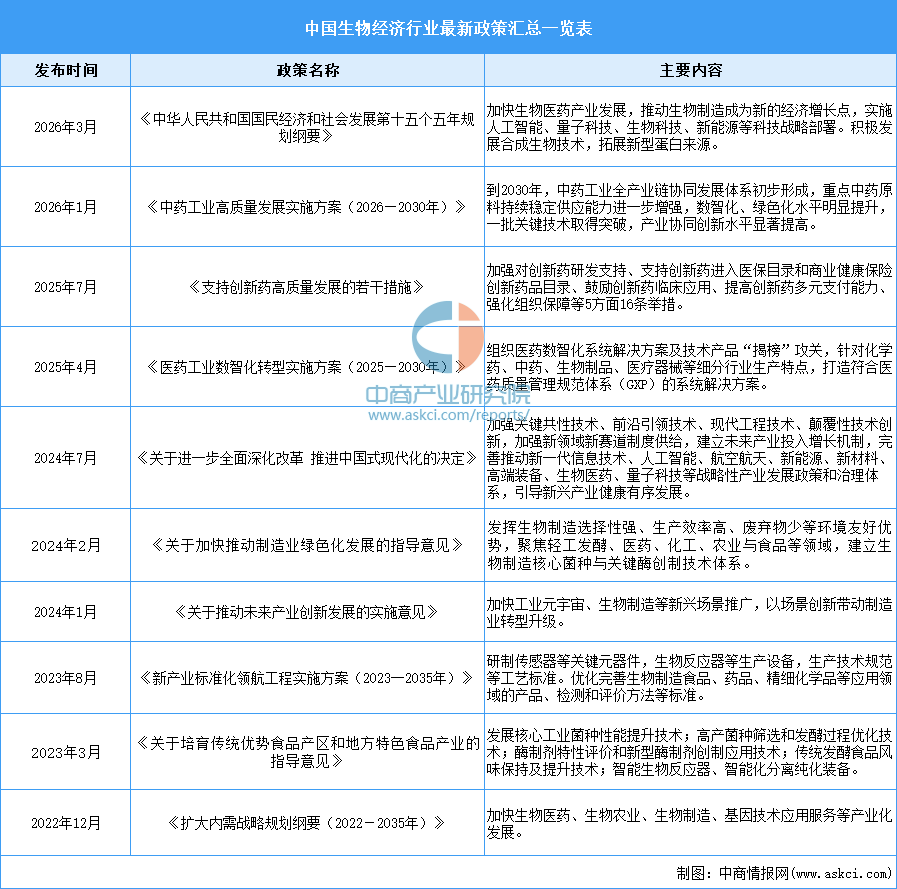Click the 新产业标准化领航工程实施方案 policy name
The image size is (897, 889).
click(307, 677)
